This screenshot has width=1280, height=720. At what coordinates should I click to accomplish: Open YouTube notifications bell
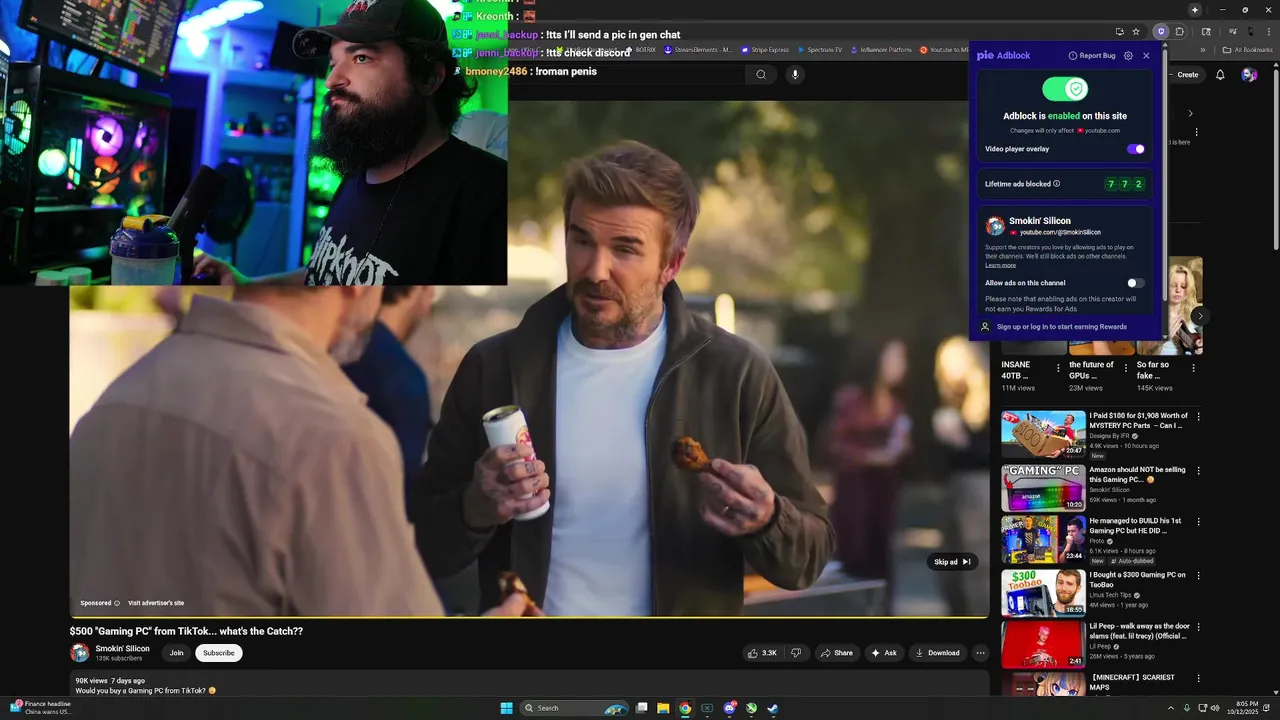click(1220, 75)
